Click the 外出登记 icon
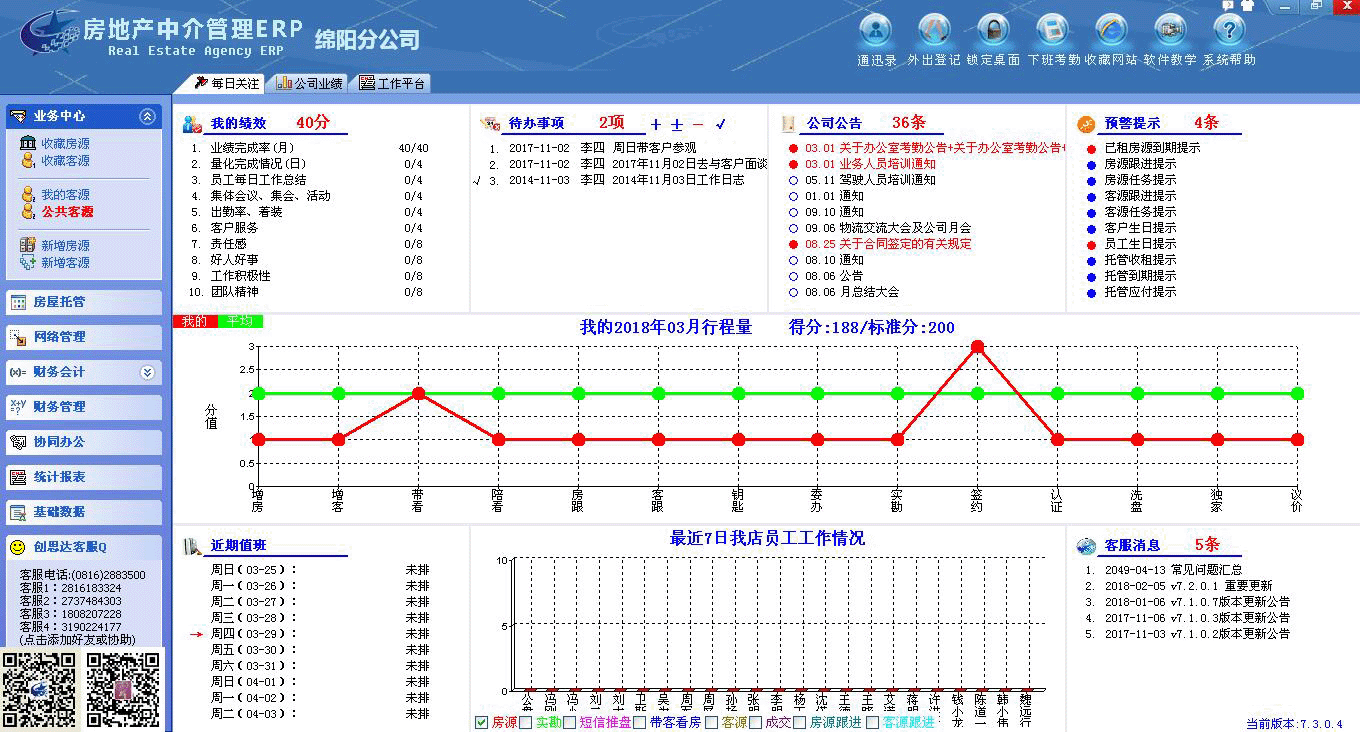The width and height of the screenshot is (1360, 732). click(934, 30)
